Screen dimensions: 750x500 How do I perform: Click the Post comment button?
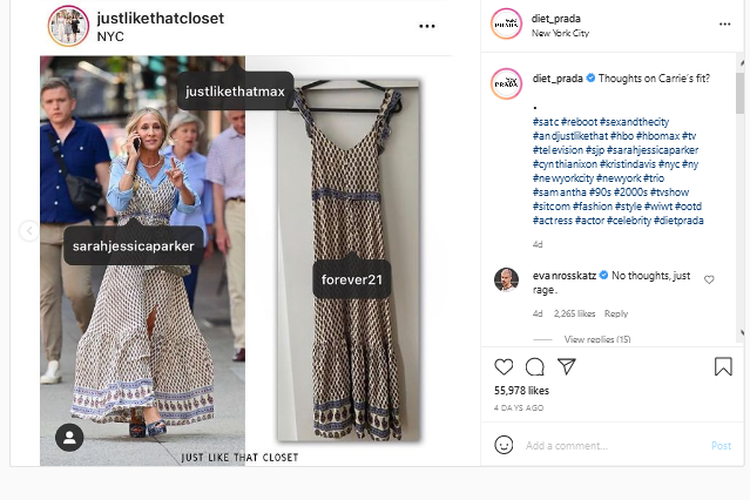coord(721,445)
